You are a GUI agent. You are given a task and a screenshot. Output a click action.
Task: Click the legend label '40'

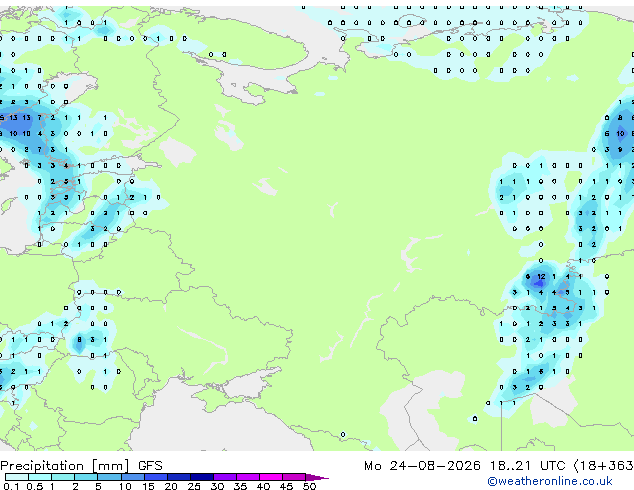pos(263,486)
